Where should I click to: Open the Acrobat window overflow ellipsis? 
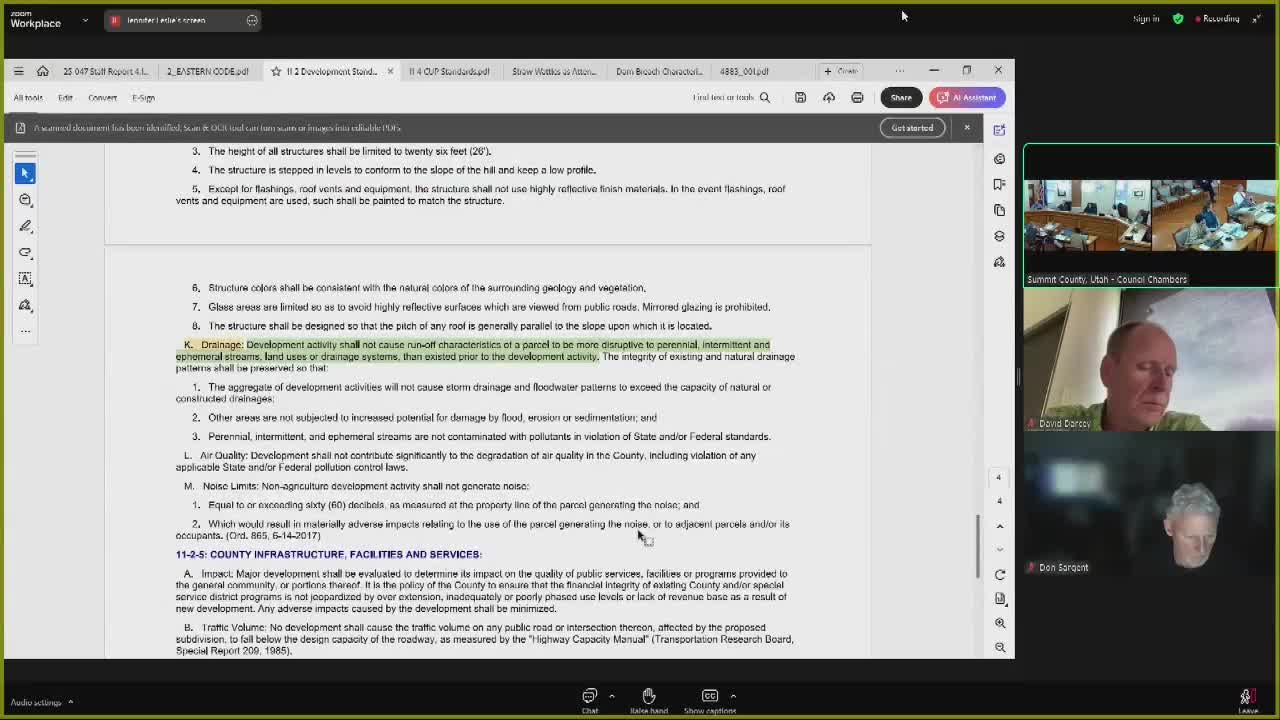(899, 71)
